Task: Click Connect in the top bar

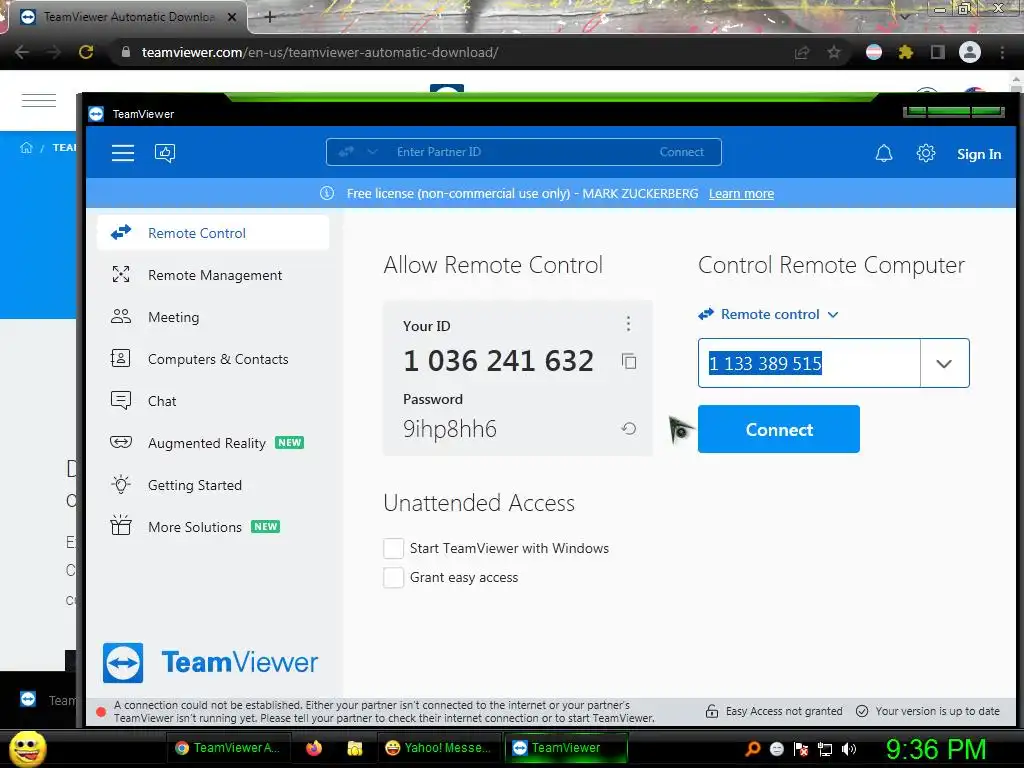Action: pos(681,152)
